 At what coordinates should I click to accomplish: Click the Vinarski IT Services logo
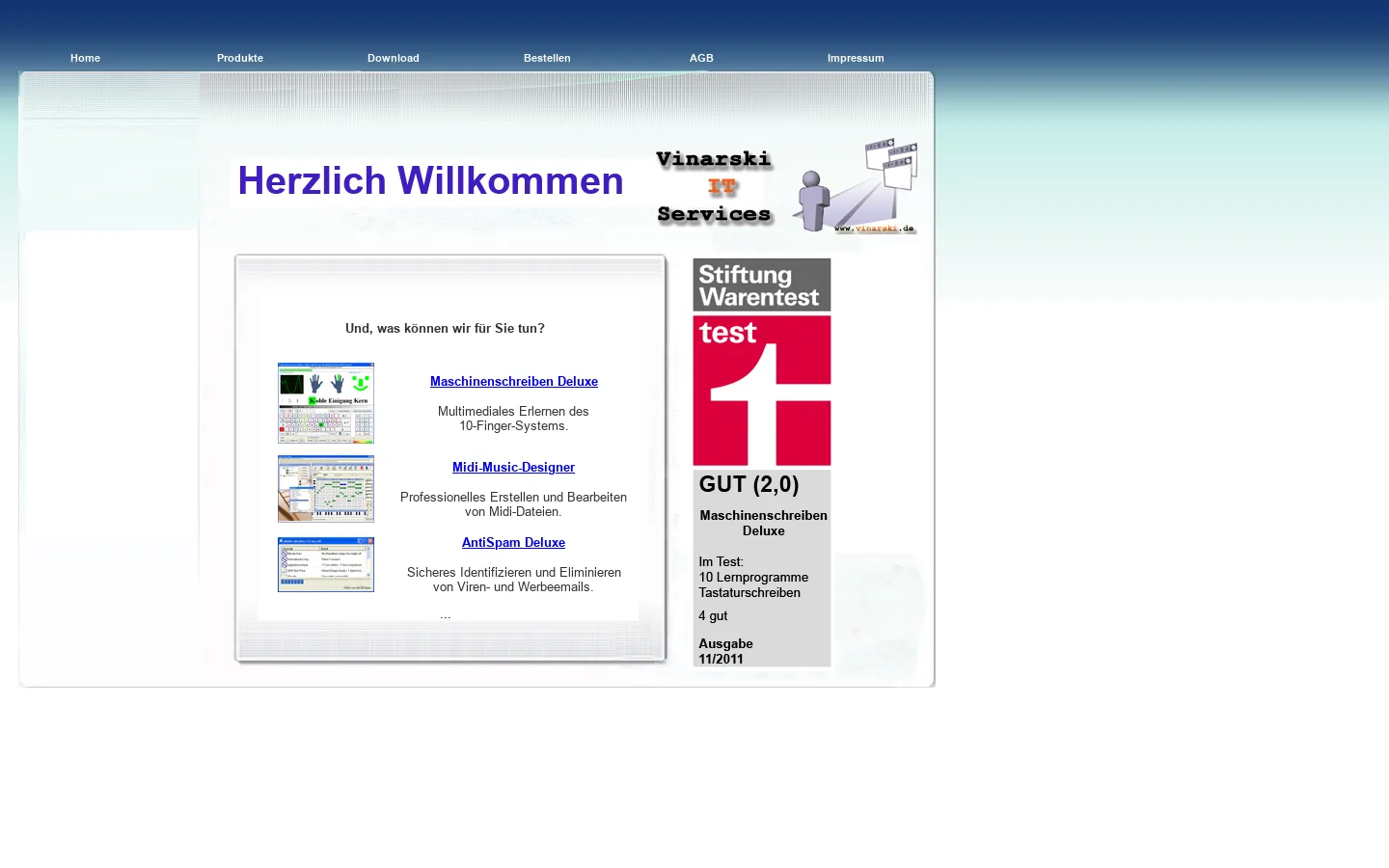715,187
